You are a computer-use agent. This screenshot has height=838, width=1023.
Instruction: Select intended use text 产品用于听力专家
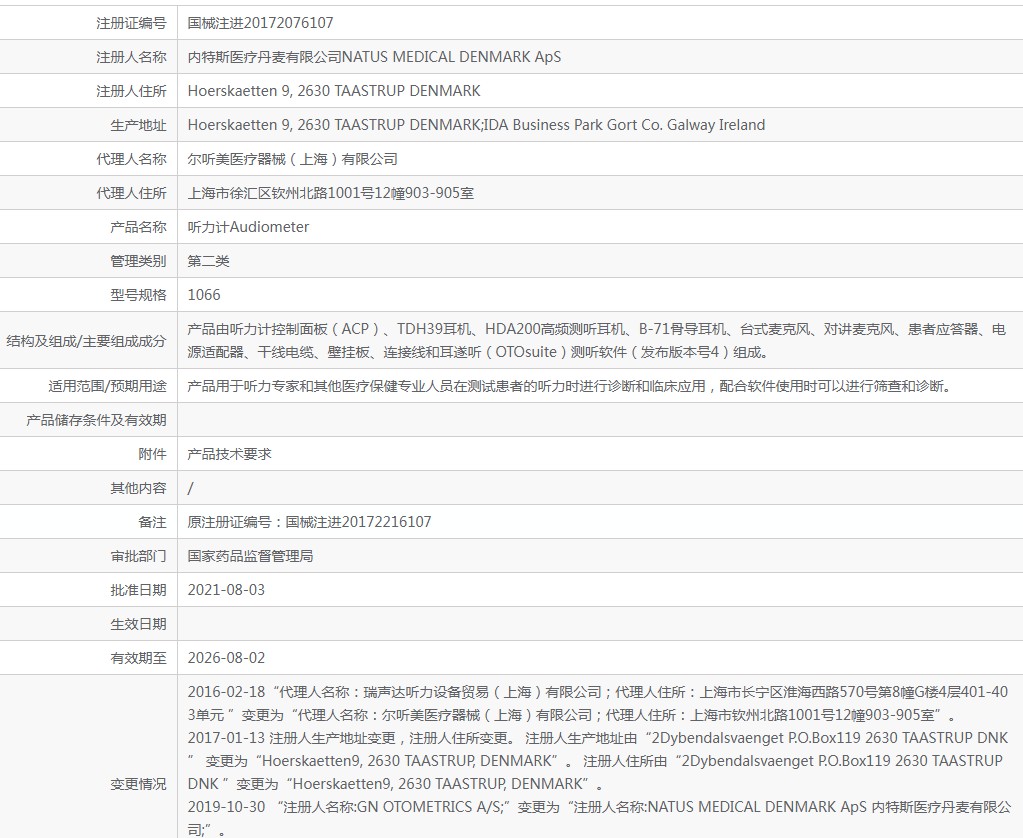click(569, 386)
